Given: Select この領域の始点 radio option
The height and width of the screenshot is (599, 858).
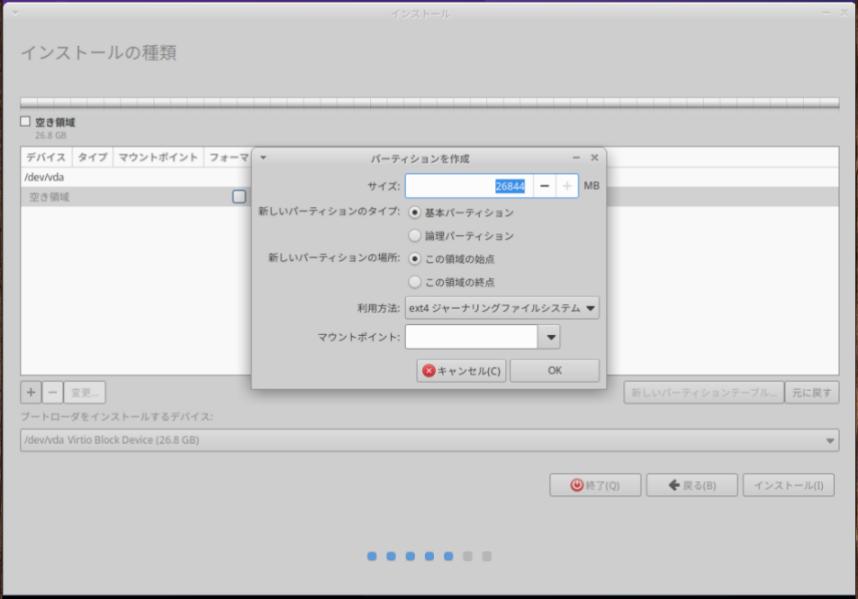Looking at the screenshot, I should pos(415,259).
